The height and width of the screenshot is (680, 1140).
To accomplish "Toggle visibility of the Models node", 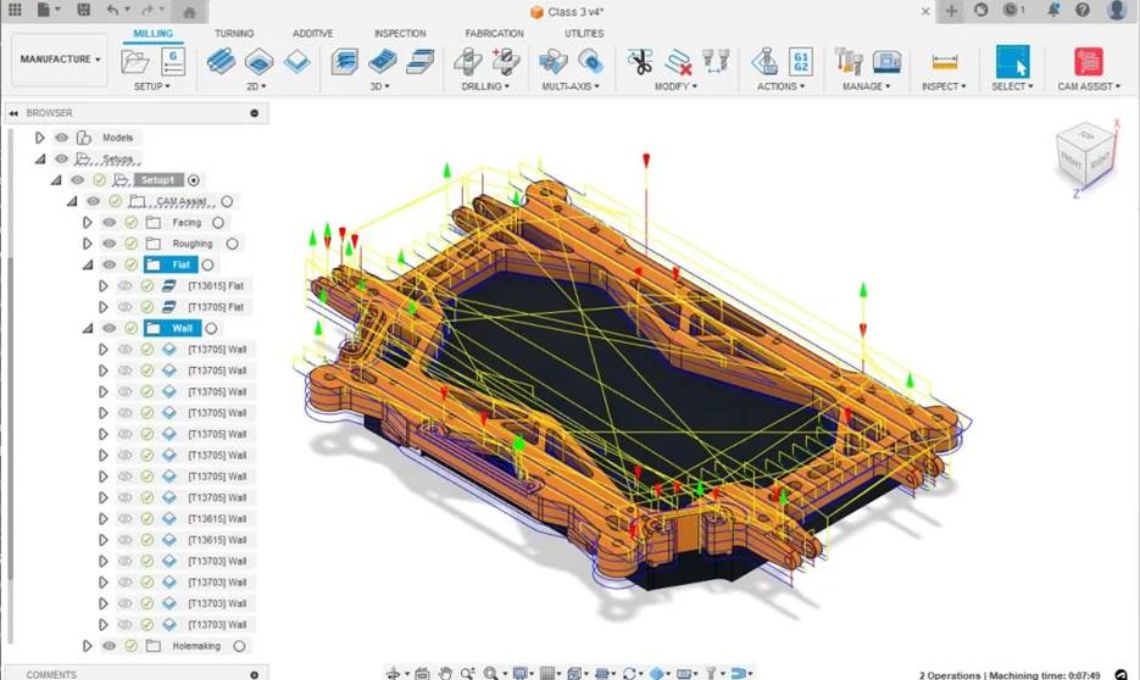I will coord(62,138).
